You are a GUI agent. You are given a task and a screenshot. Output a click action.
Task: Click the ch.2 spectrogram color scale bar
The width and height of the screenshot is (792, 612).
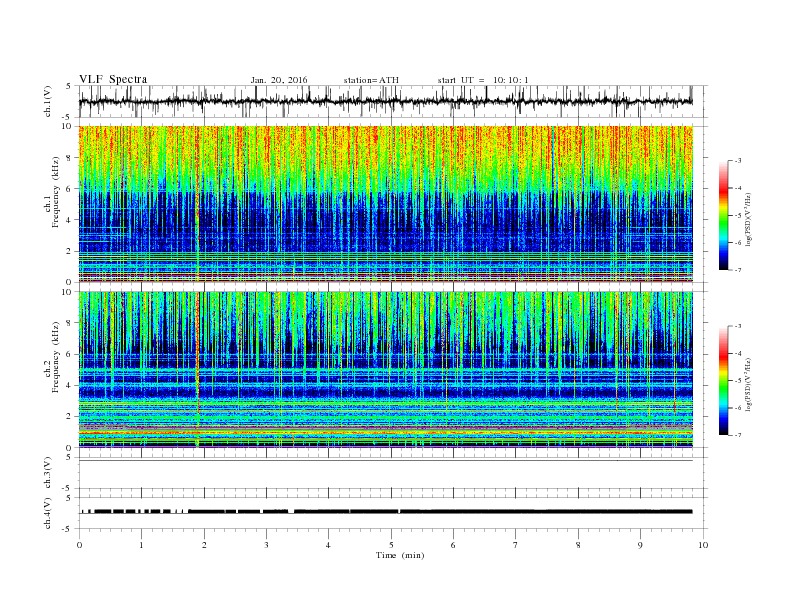click(724, 381)
